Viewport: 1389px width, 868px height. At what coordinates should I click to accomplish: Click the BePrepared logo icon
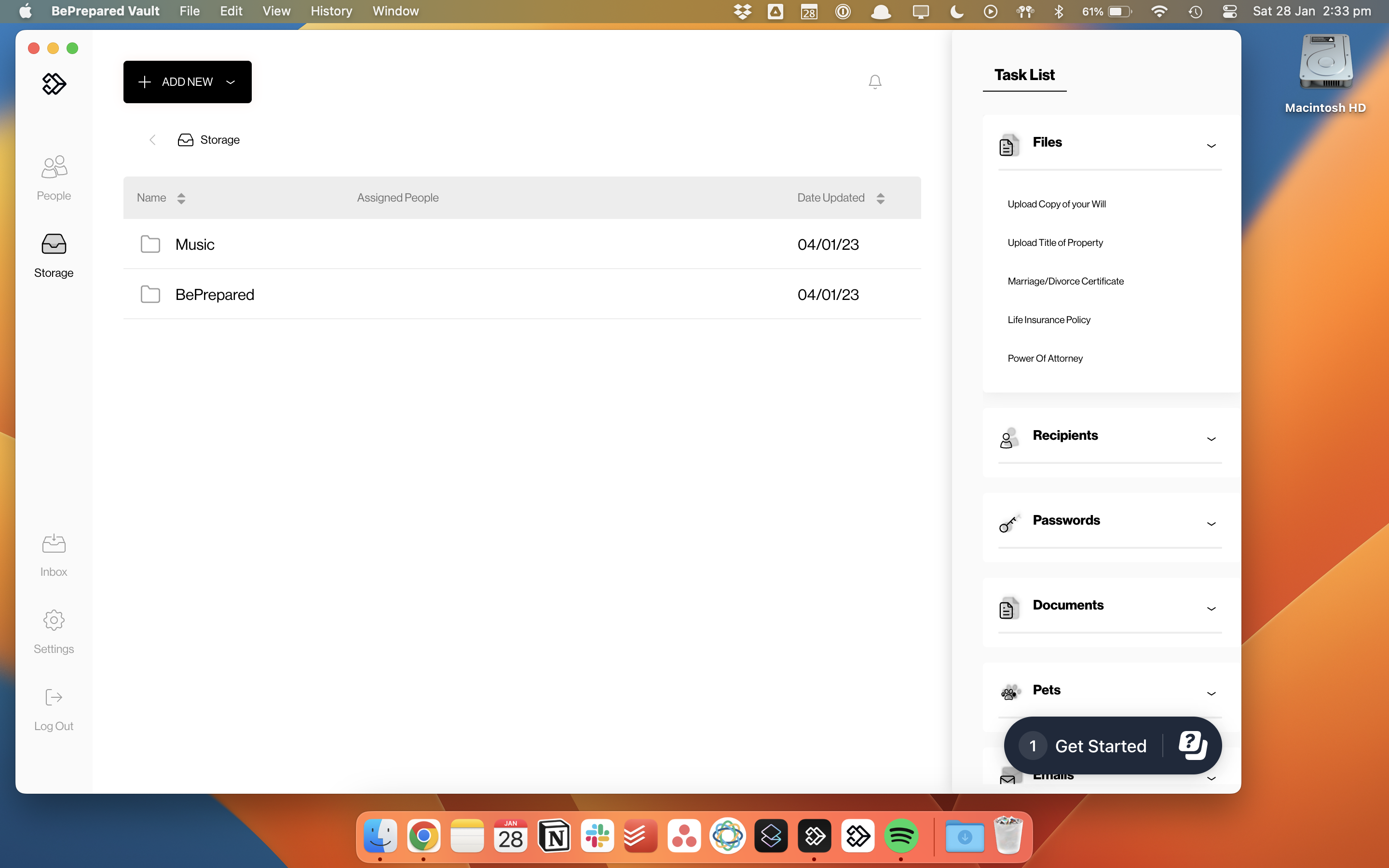[x=54, y=84]
